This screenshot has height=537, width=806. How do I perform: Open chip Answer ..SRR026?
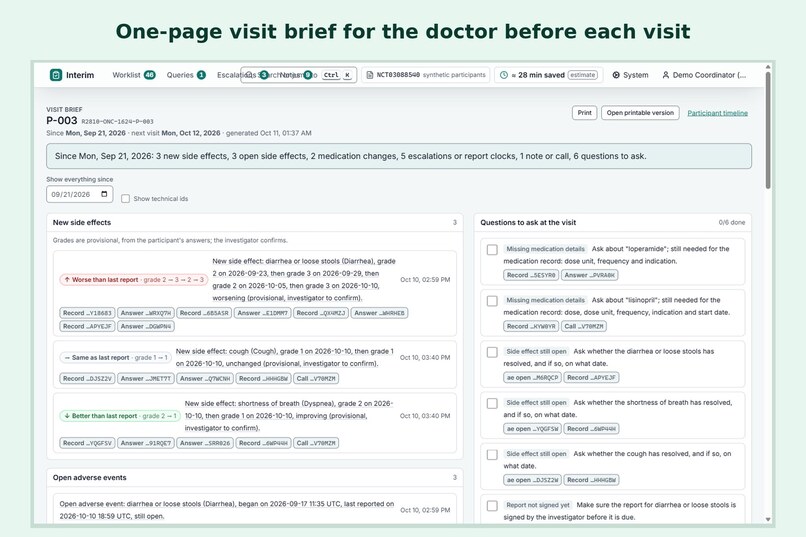(x=205, y=443)
